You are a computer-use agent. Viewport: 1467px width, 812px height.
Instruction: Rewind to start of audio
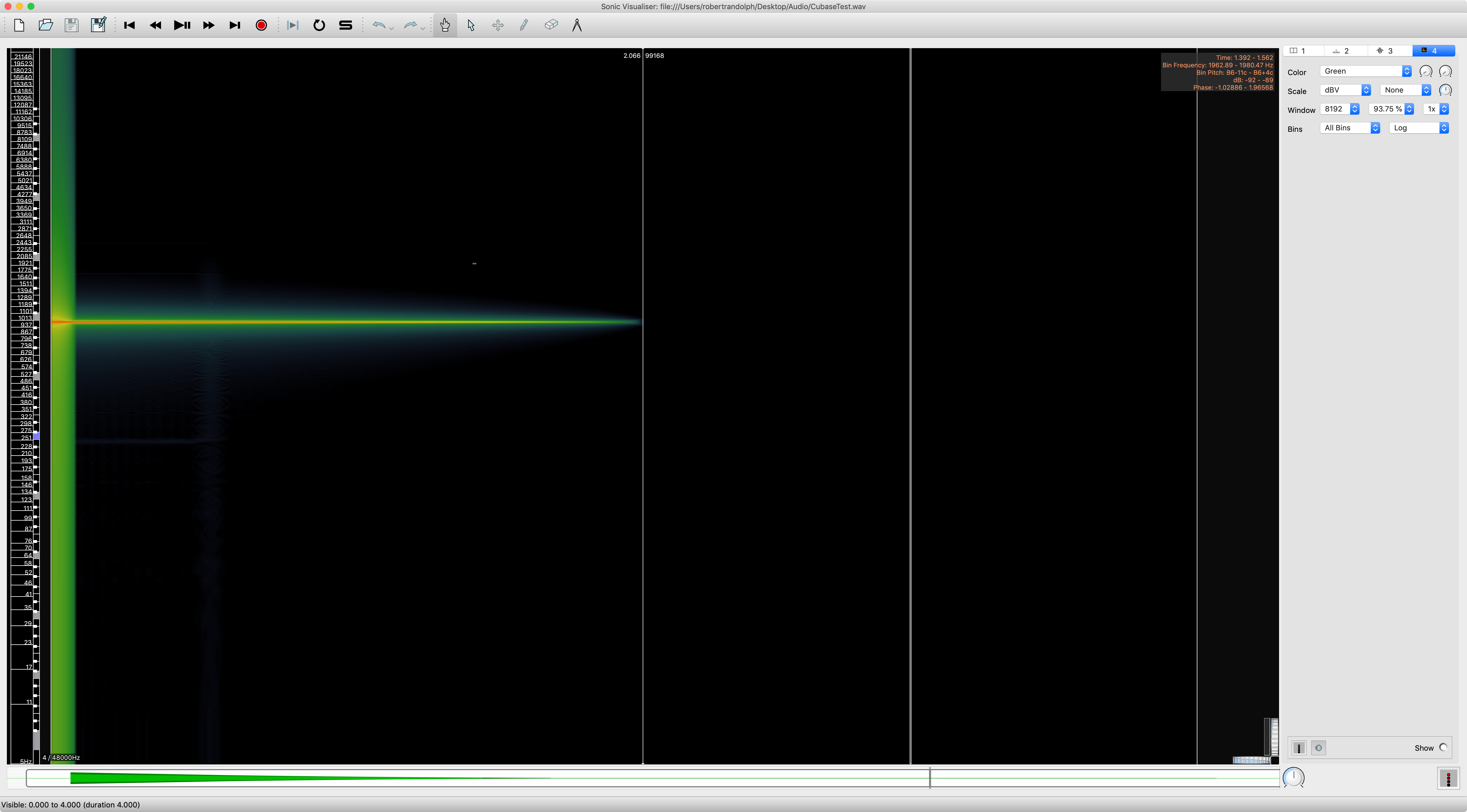129,25
